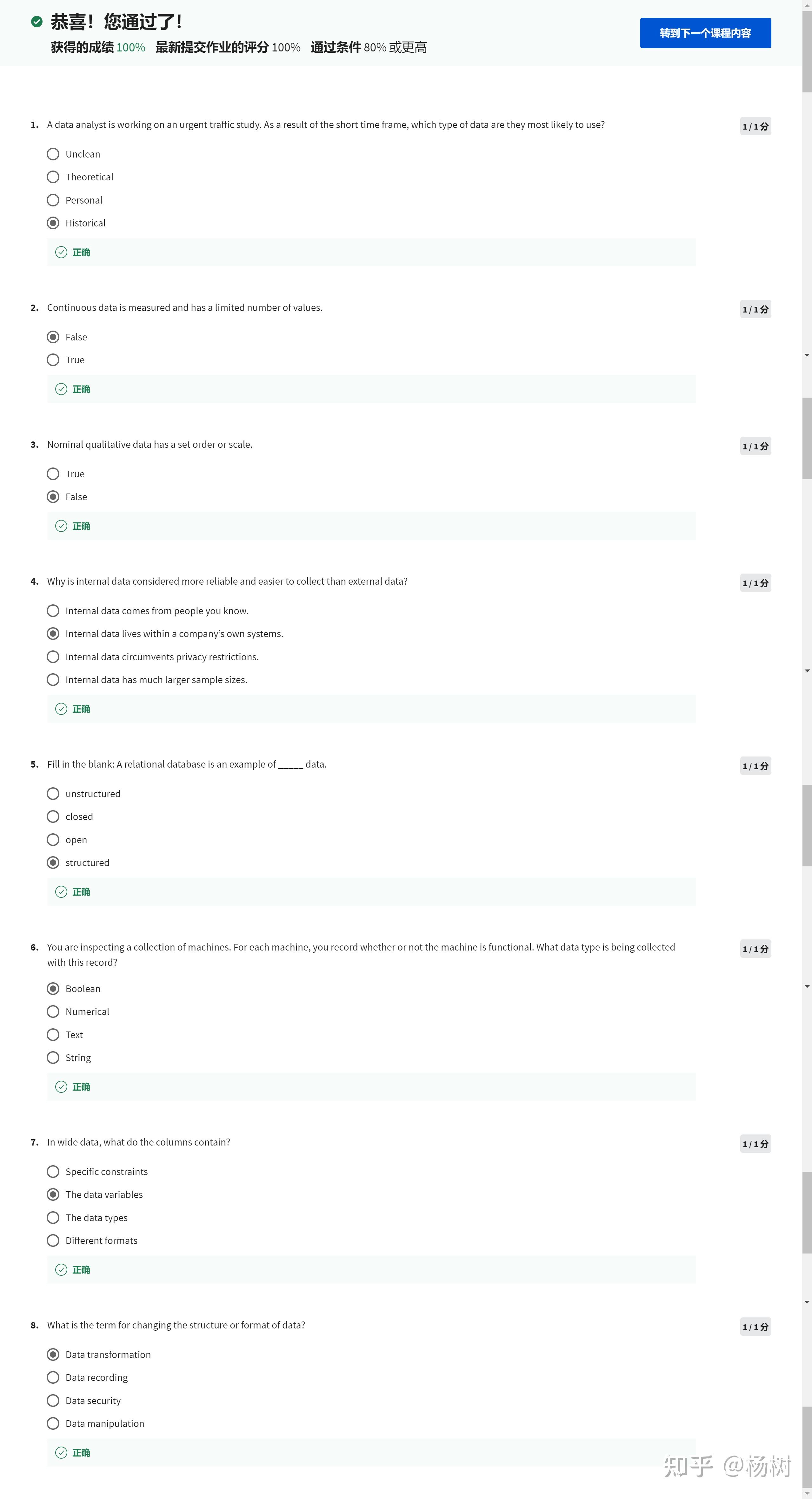The width and height of the screenshot is (812, 1499).
Task: Click the green pass checkmark beside 恭喜
Action: (37, 22)
